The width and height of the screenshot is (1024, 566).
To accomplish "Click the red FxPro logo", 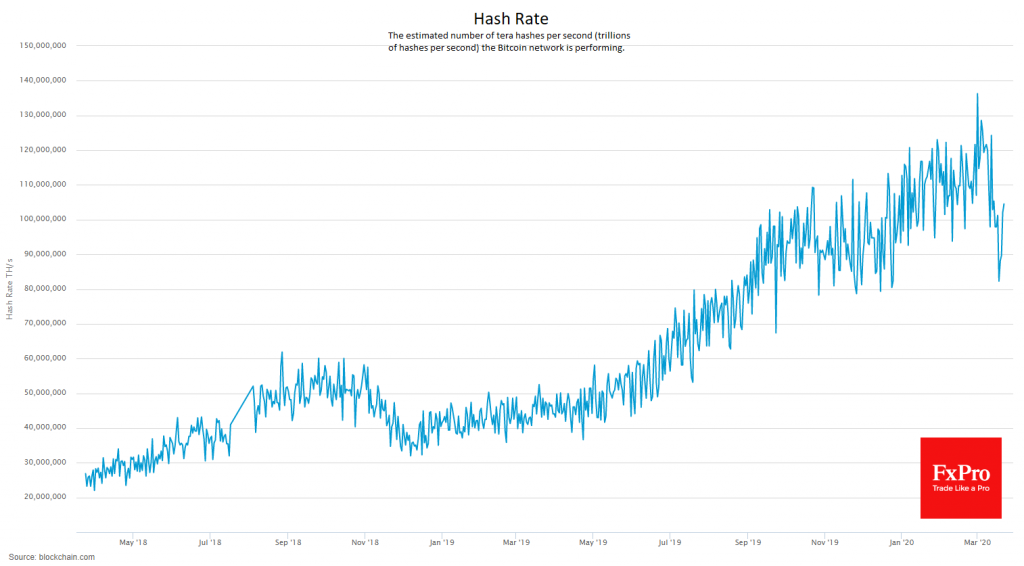I will coord(960,477).
